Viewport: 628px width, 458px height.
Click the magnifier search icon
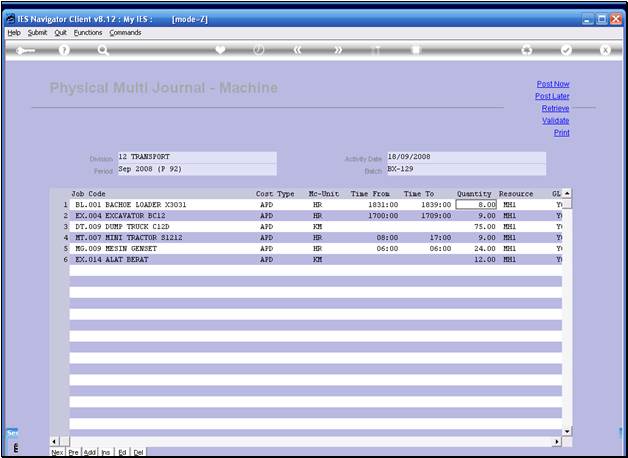tap(103, 50)
